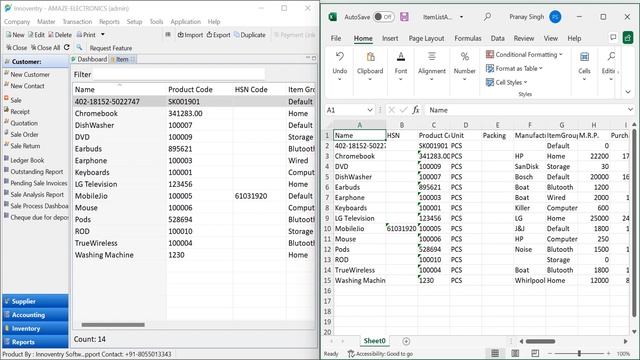Click Edit in the Innoventry toolbar
Image resolution: width=640 pixels, height=360 pixels.
tap(36, 35)
